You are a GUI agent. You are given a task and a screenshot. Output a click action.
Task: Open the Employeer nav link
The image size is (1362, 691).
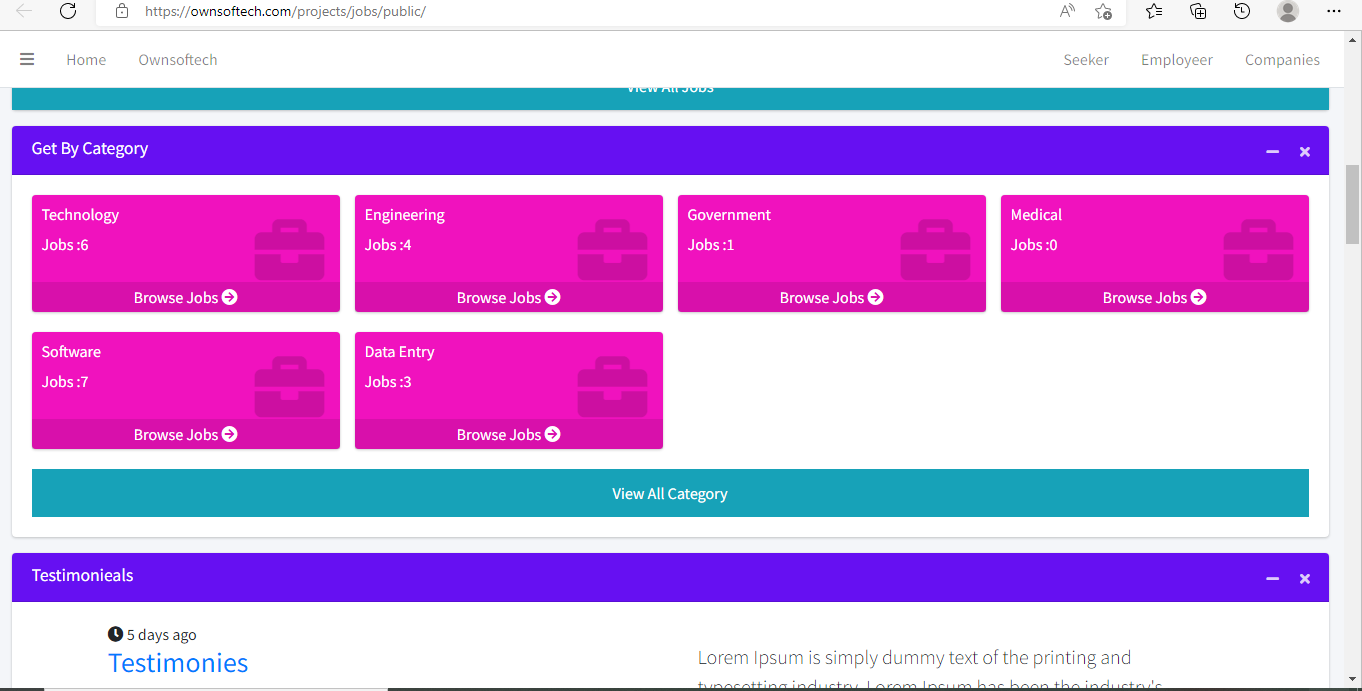click(1176, 60)
